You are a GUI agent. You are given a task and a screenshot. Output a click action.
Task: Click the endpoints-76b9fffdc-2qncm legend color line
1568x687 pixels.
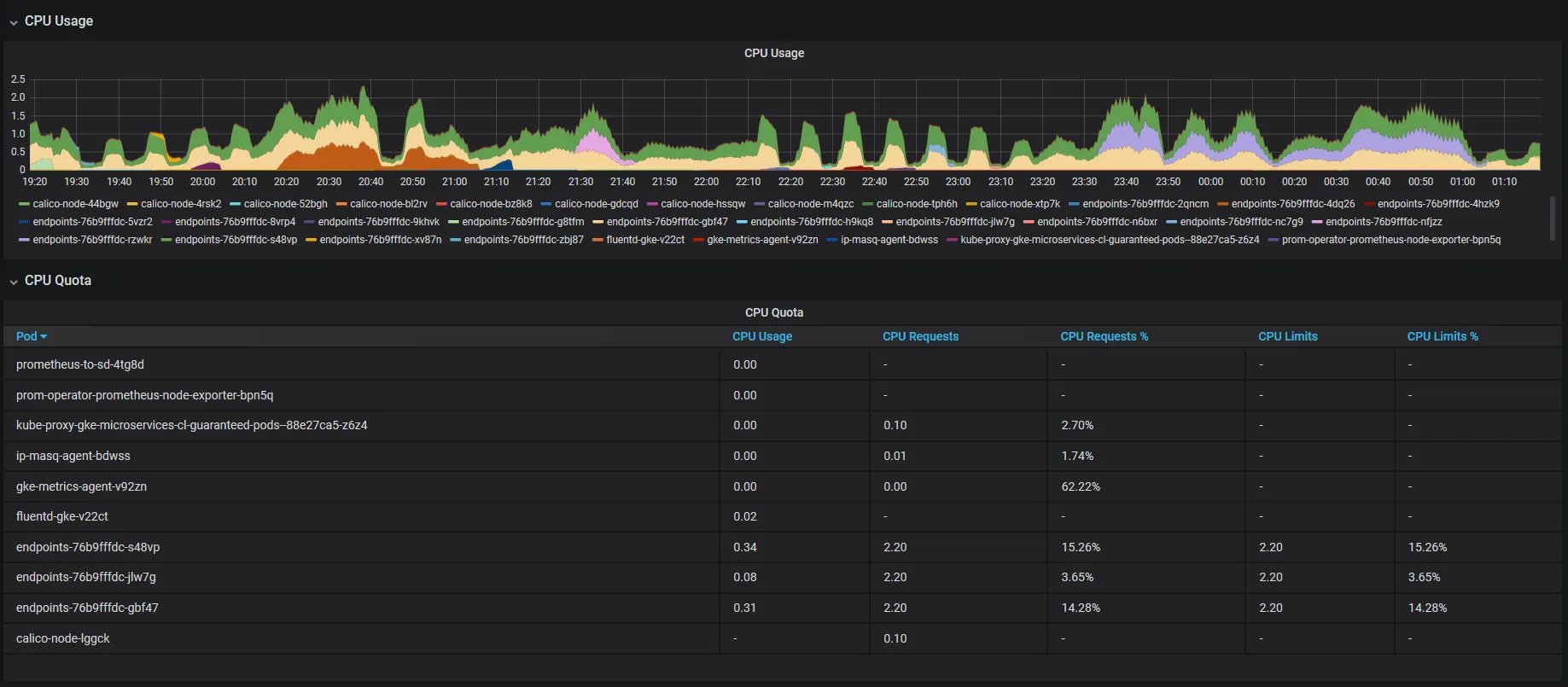tap(1075, 205)
